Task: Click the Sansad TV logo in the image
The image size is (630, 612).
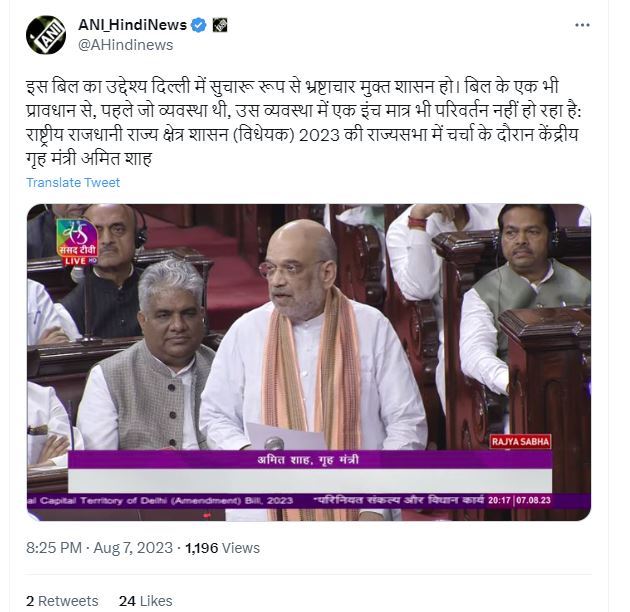Action: [77, 237]
